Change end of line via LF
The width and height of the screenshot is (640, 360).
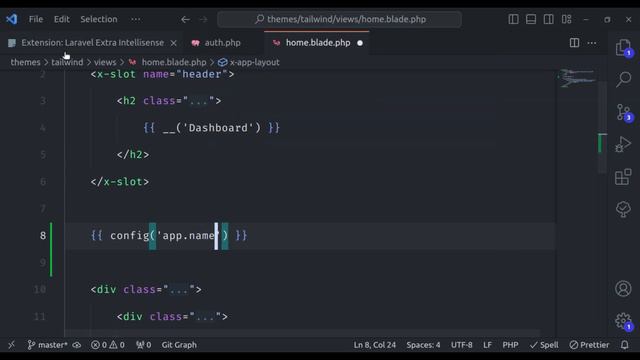[x=487, y=345]
